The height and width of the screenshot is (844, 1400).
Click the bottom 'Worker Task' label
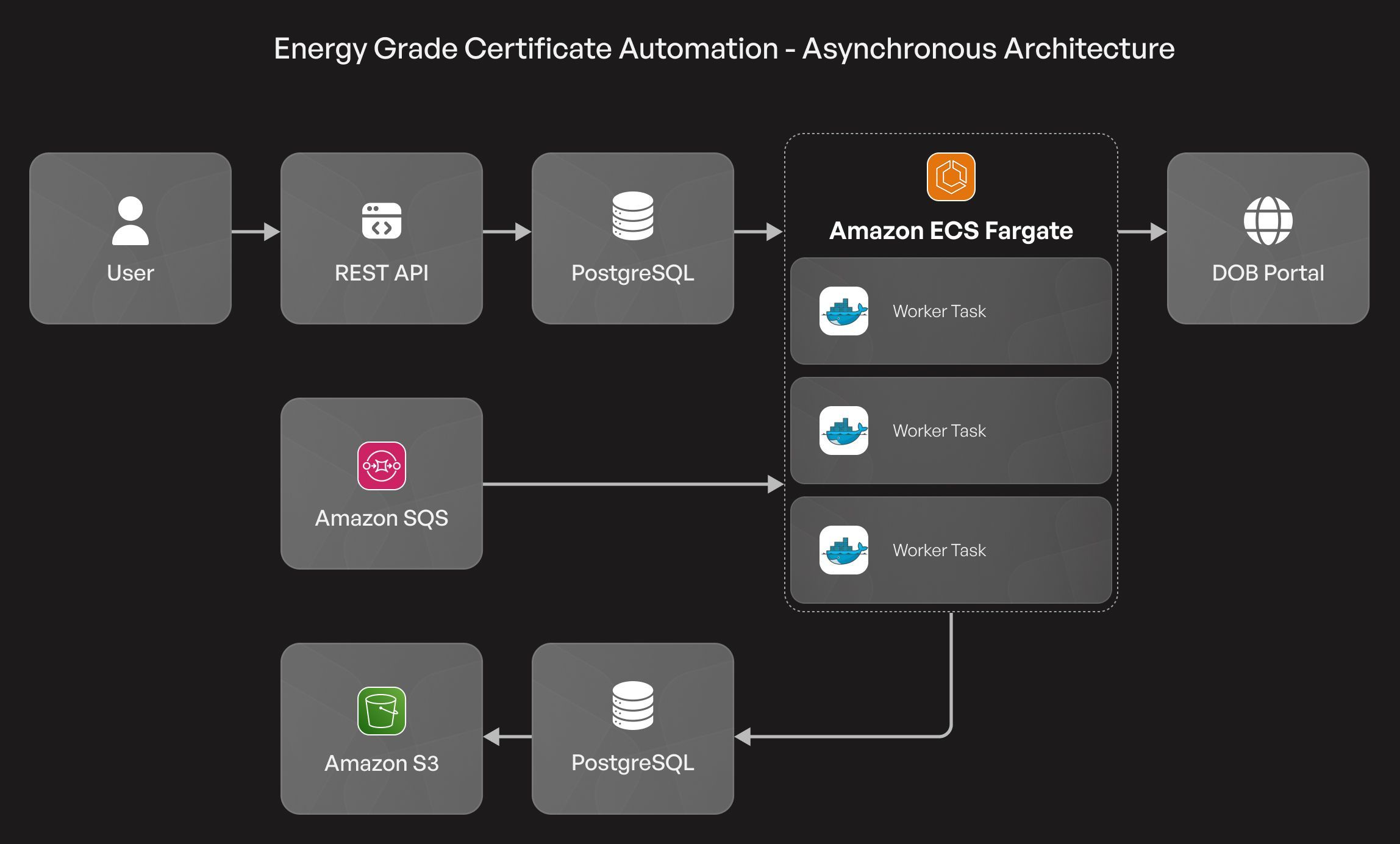coord(939,550)
